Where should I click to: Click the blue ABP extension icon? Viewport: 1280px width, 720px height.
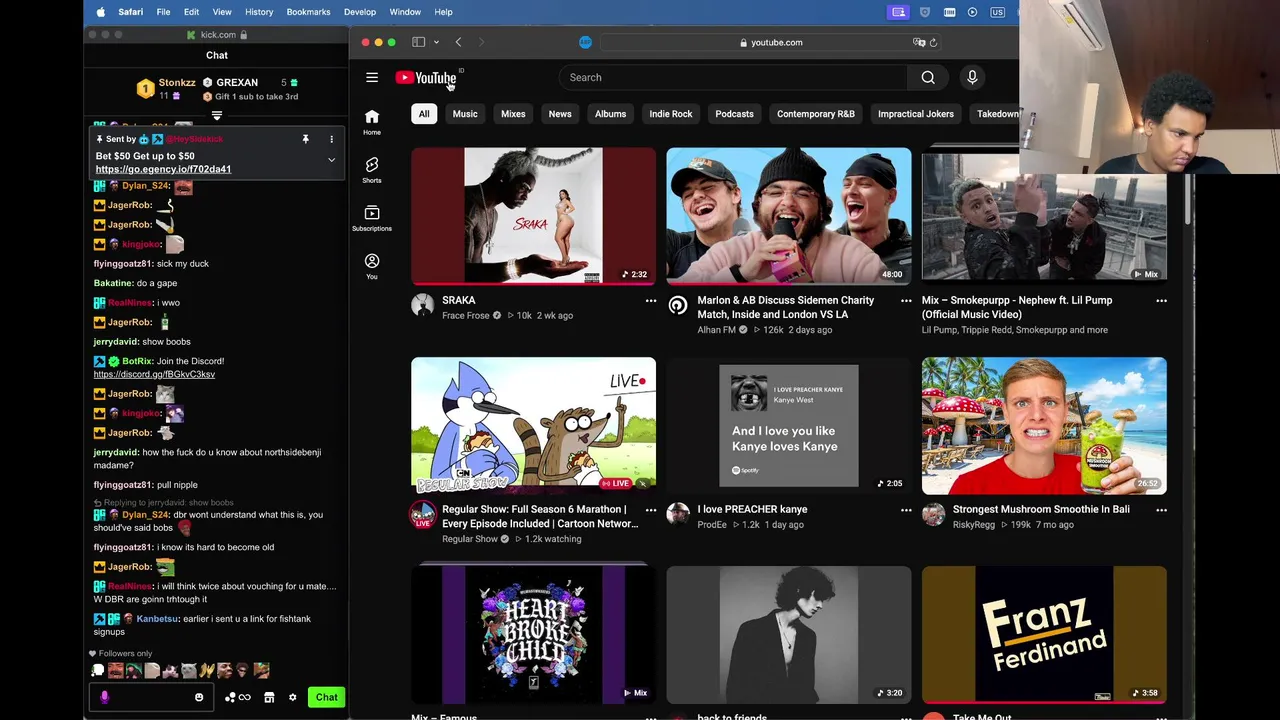(586, 42)
